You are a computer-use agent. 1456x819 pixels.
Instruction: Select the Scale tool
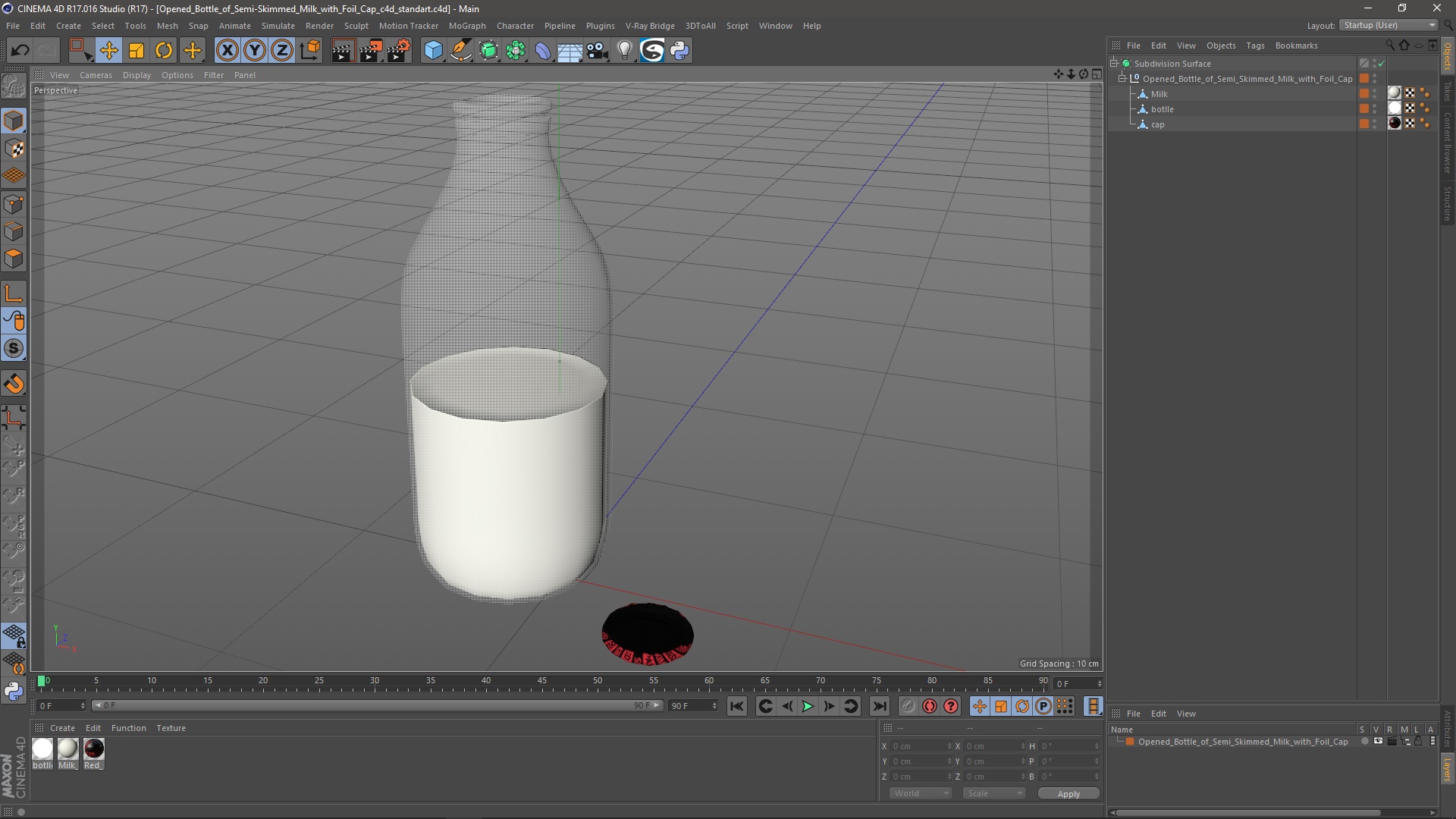pyautogui.click(x=136, y=51)
